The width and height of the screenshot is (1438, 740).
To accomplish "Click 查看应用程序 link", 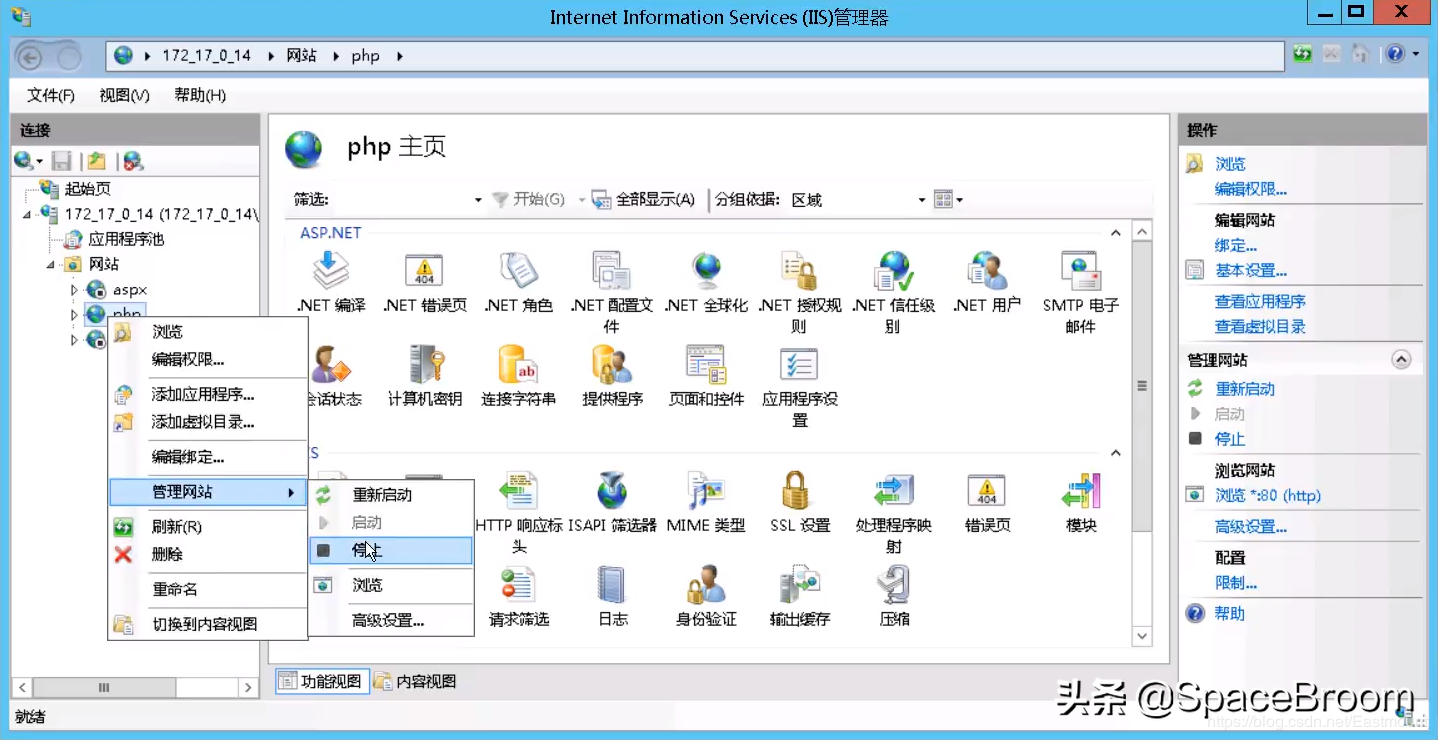I will point(1260,301).
